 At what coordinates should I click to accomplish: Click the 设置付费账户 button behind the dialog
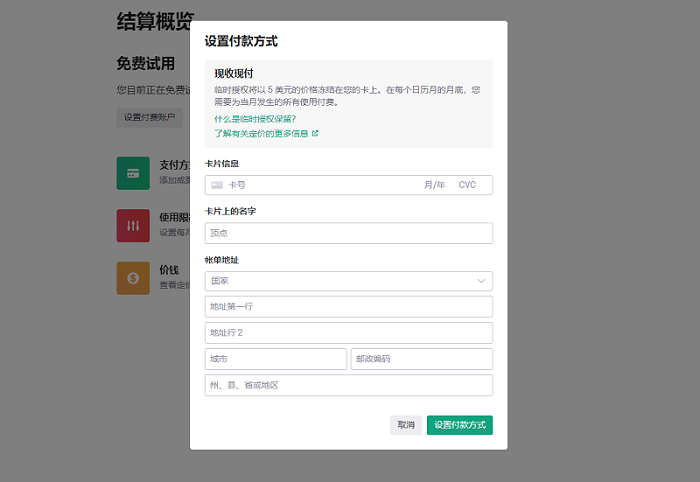pyautogui.click(x=150, y=117)
